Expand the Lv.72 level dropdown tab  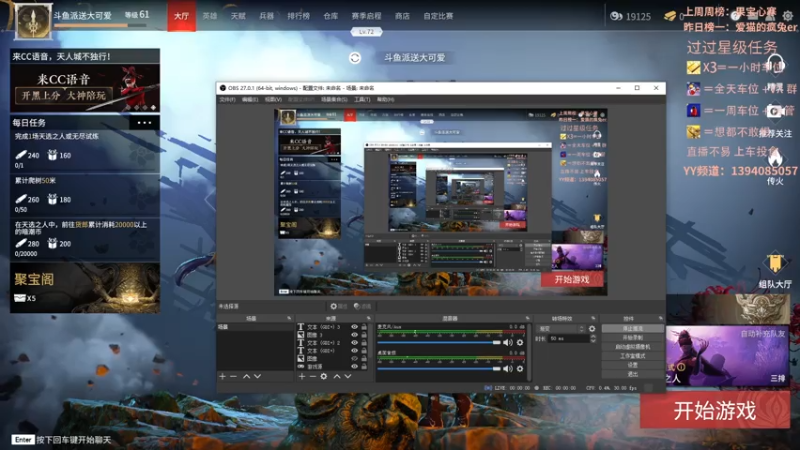tap(366, 32)
